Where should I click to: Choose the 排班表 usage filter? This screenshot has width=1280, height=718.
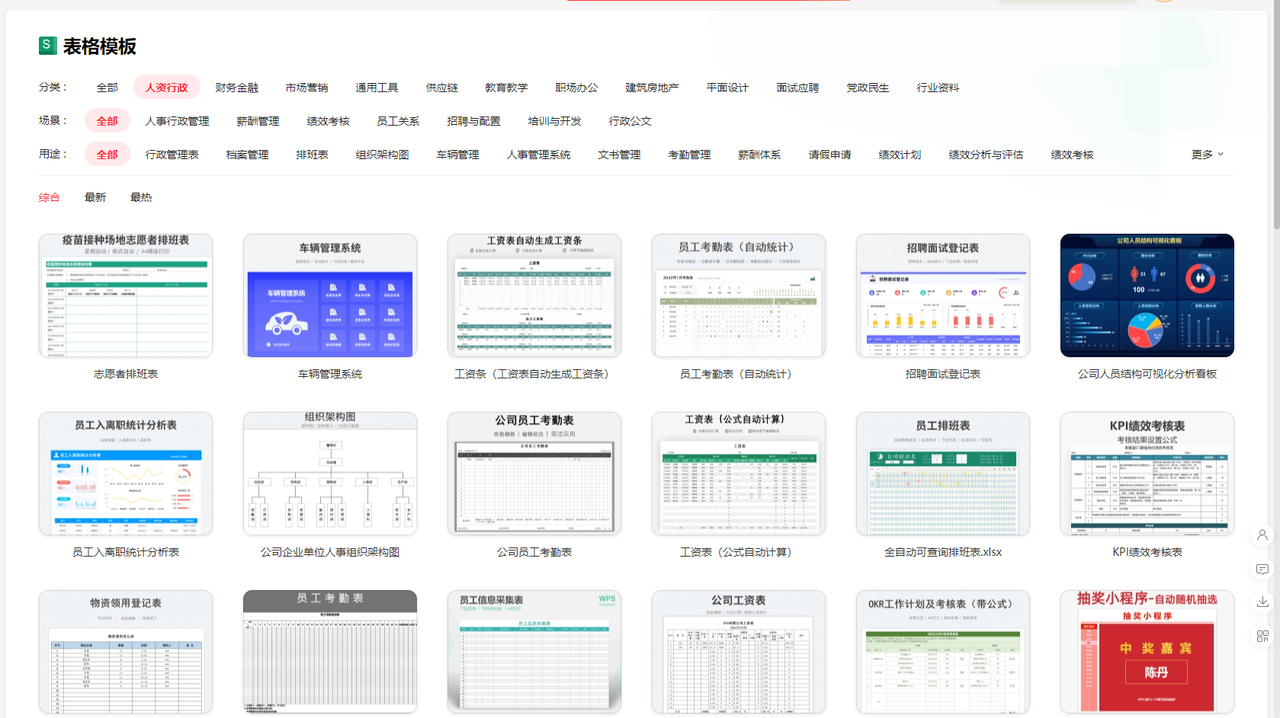pos(312,155)
